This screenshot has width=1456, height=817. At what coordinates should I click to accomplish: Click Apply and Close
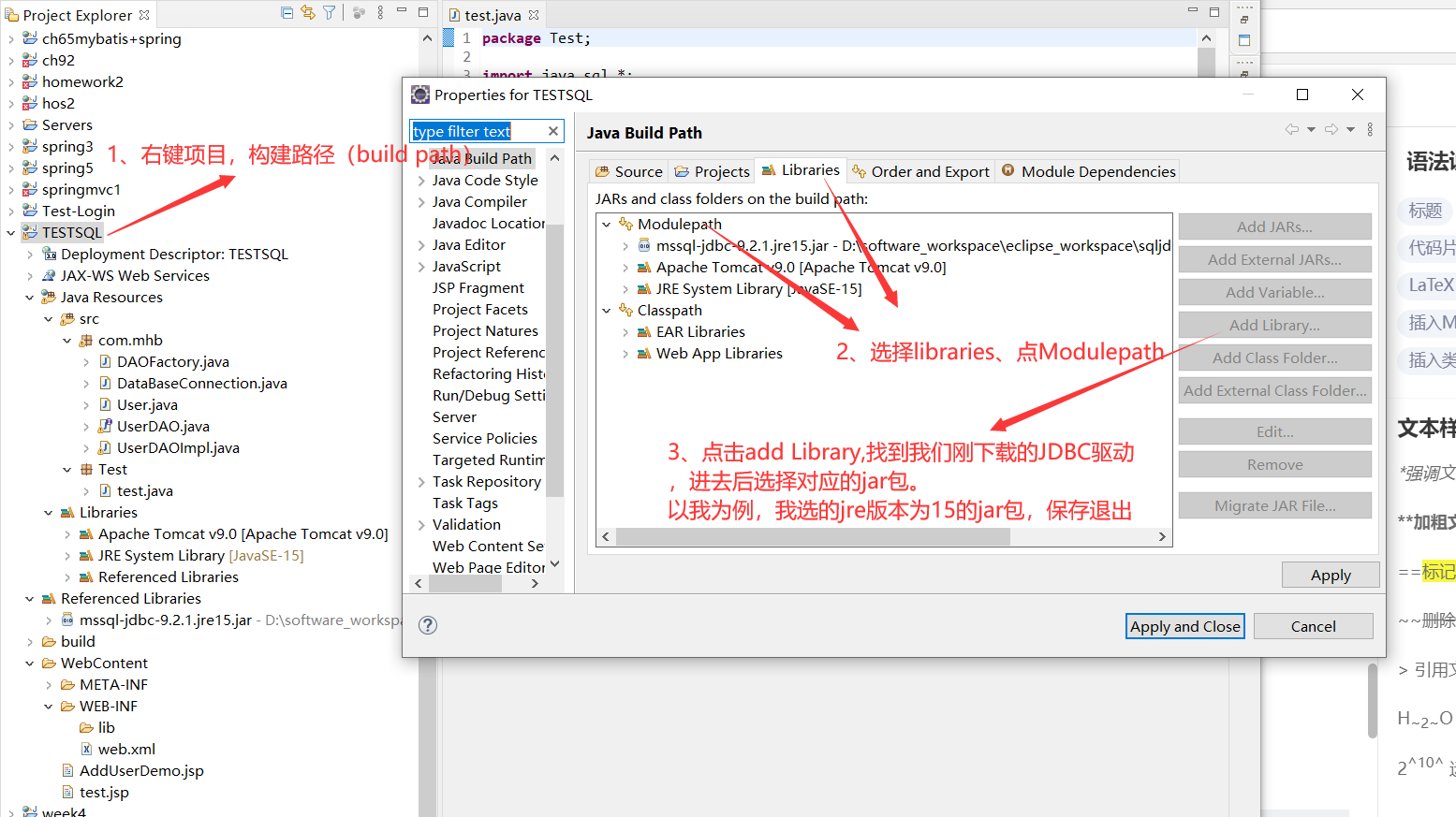(x=1184, y=626)
